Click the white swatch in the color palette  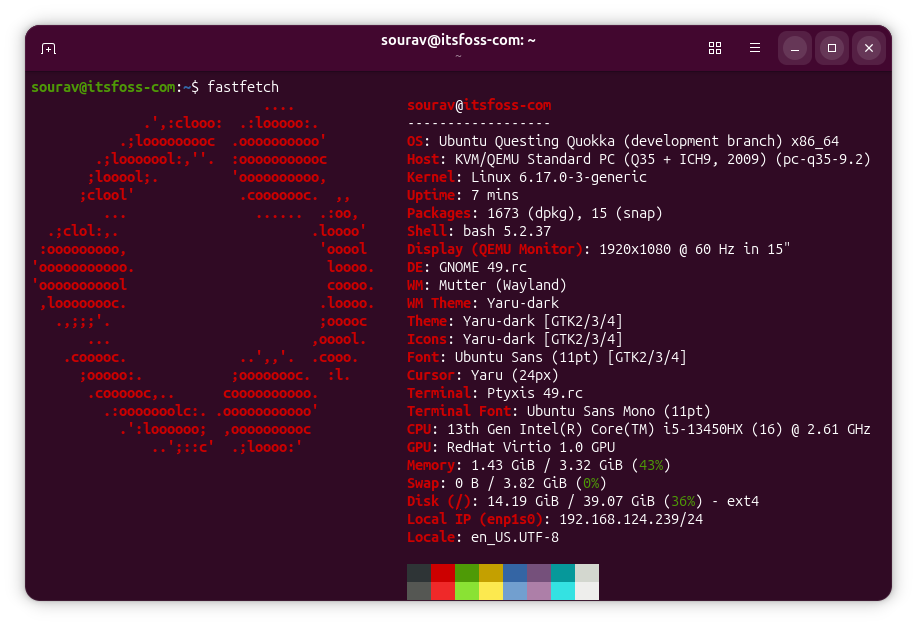(585, 581)
